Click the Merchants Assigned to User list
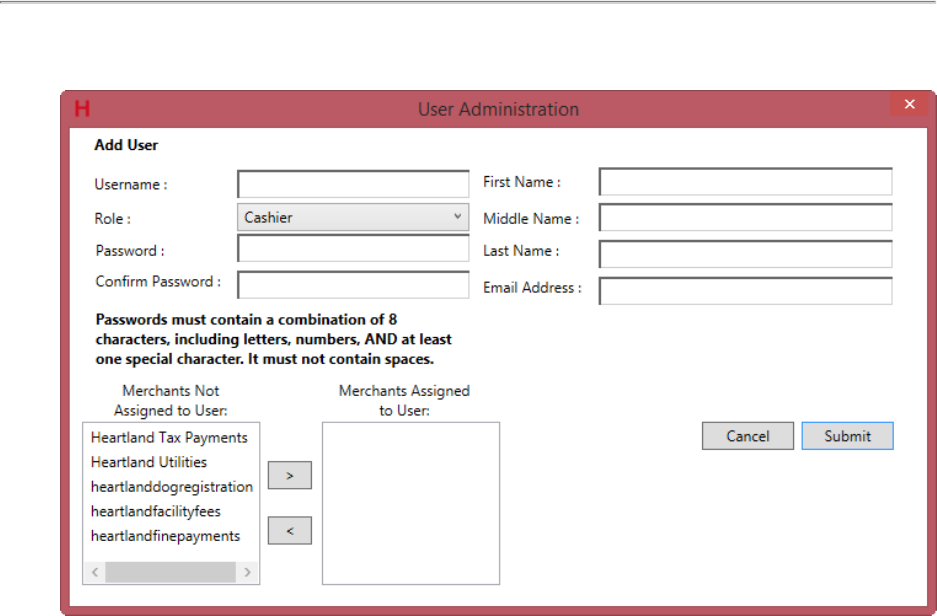 point(411,504)
